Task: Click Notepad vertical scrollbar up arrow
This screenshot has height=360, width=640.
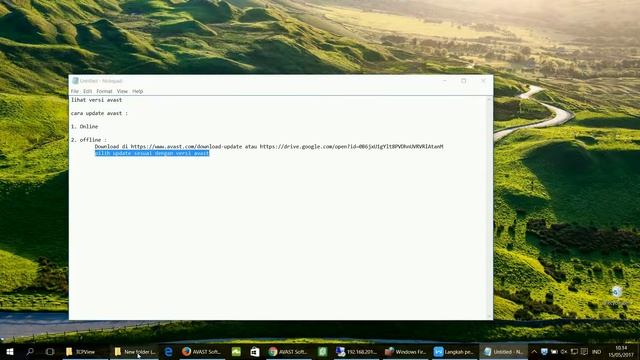Action: point(489,100)
